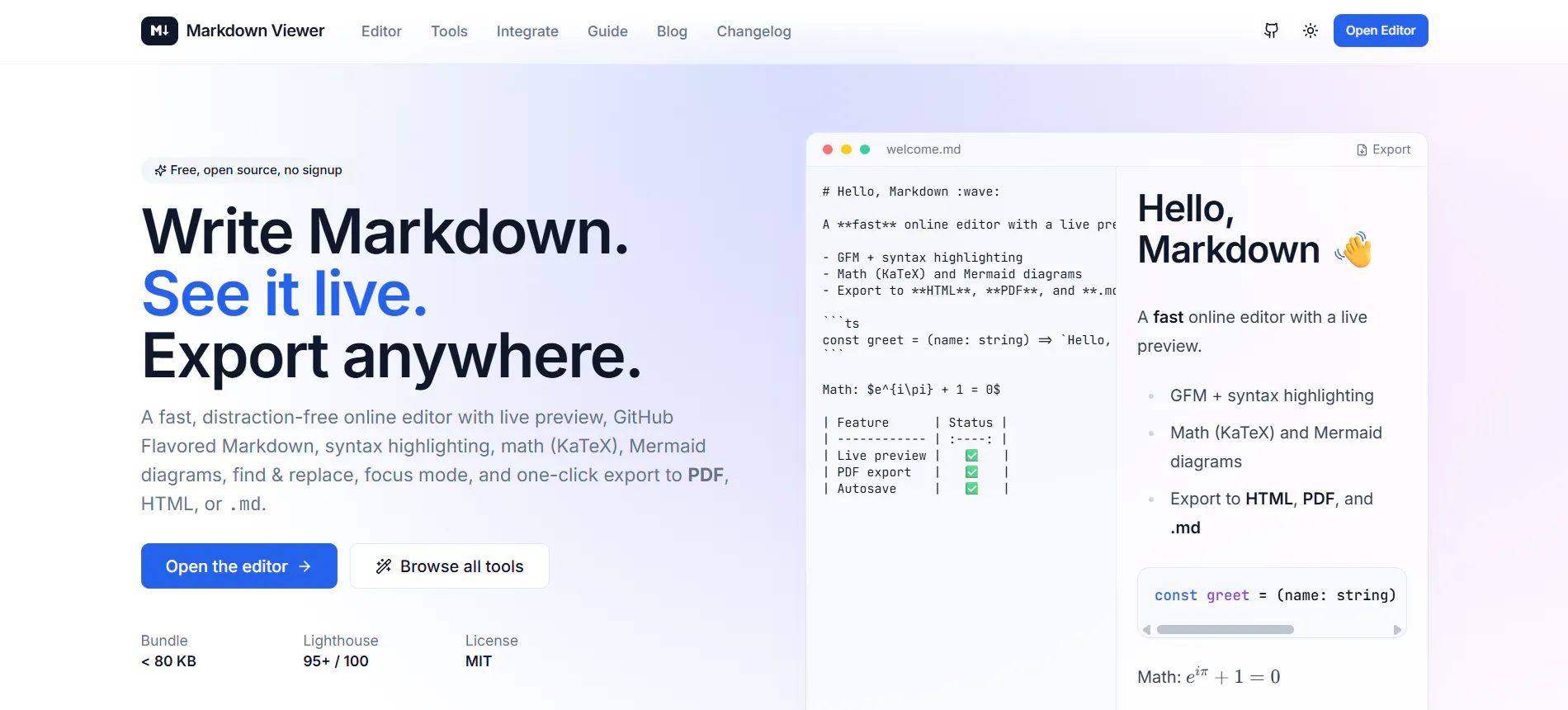Open the Editor nav item
The image size is (1568, 710).
(x=381, y=31)
